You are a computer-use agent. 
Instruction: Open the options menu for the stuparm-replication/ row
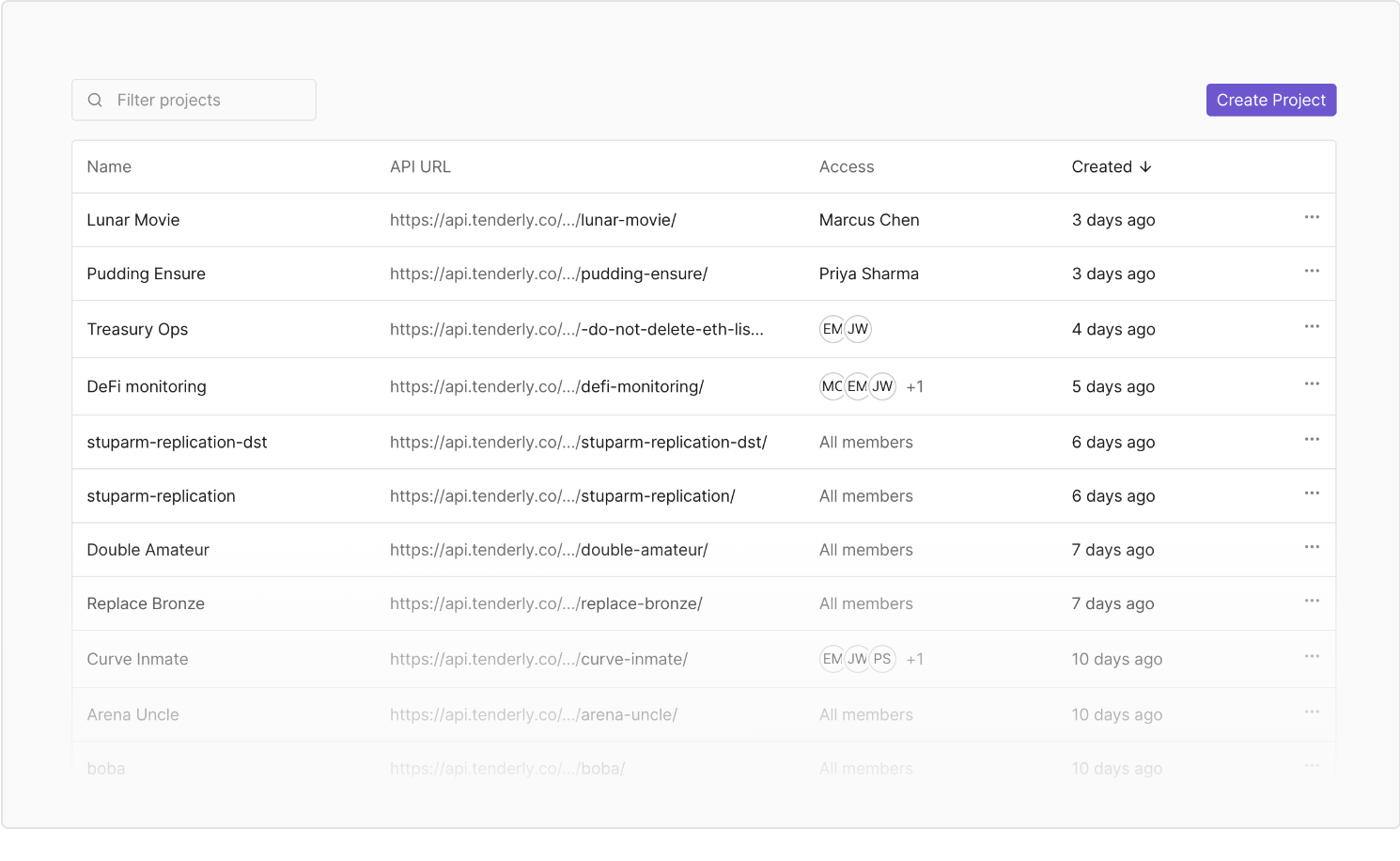(1312, 493)
